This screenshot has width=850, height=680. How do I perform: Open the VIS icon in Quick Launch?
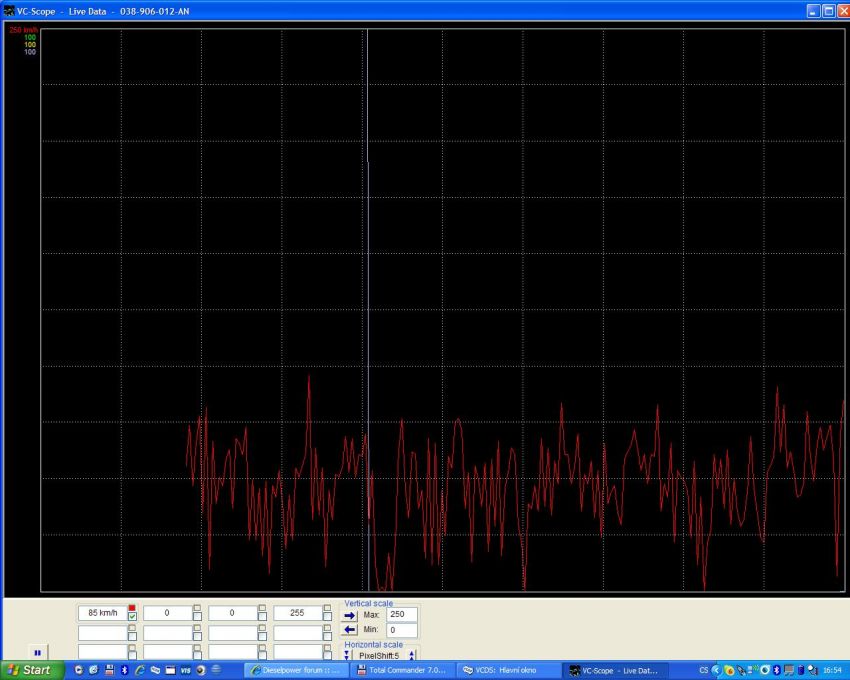tap(185, 670)
